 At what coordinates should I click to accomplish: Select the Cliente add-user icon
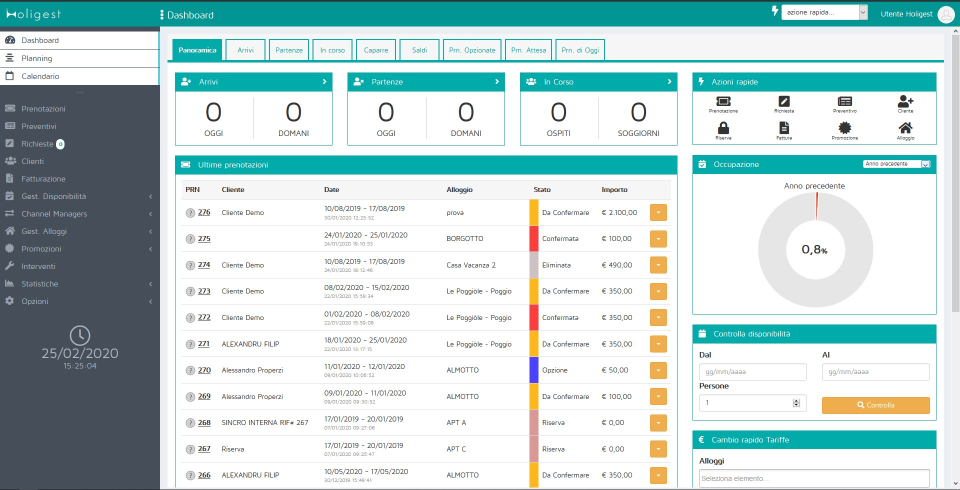click(x=906, y=102)
